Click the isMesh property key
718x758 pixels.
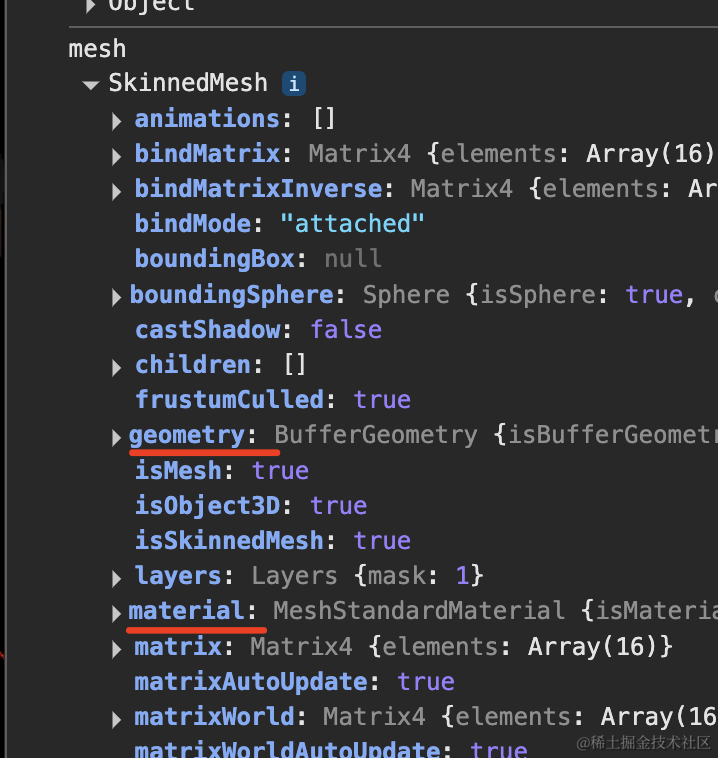click(178, 470)
